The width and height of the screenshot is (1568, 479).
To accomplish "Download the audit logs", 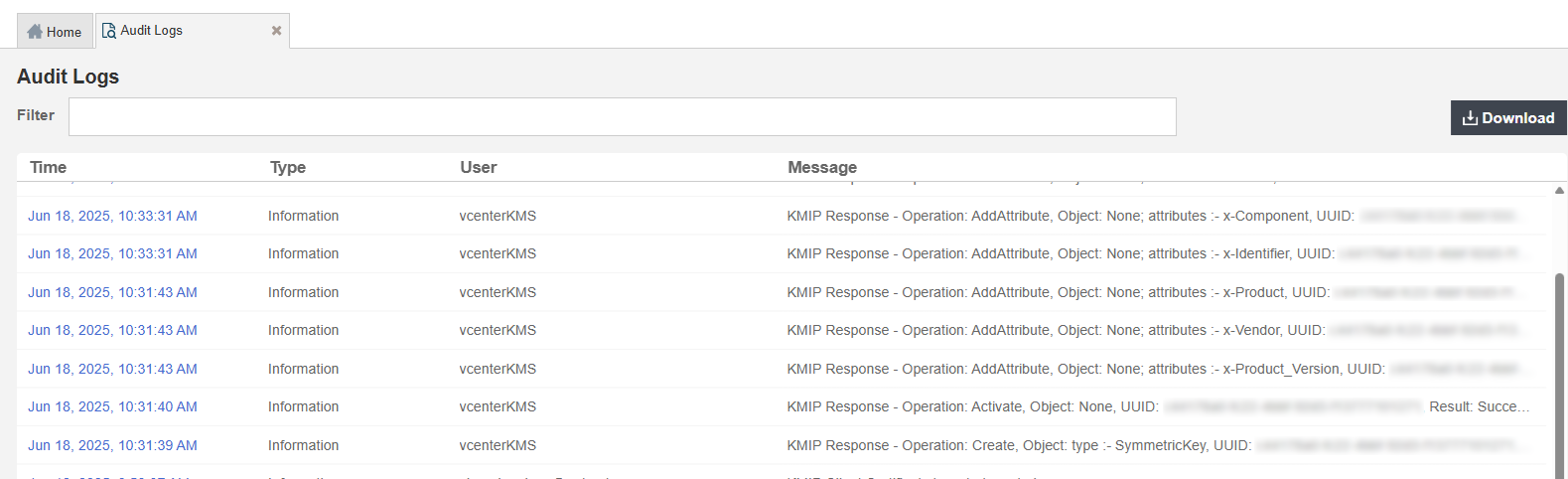I will click(x=1508, y=118).
